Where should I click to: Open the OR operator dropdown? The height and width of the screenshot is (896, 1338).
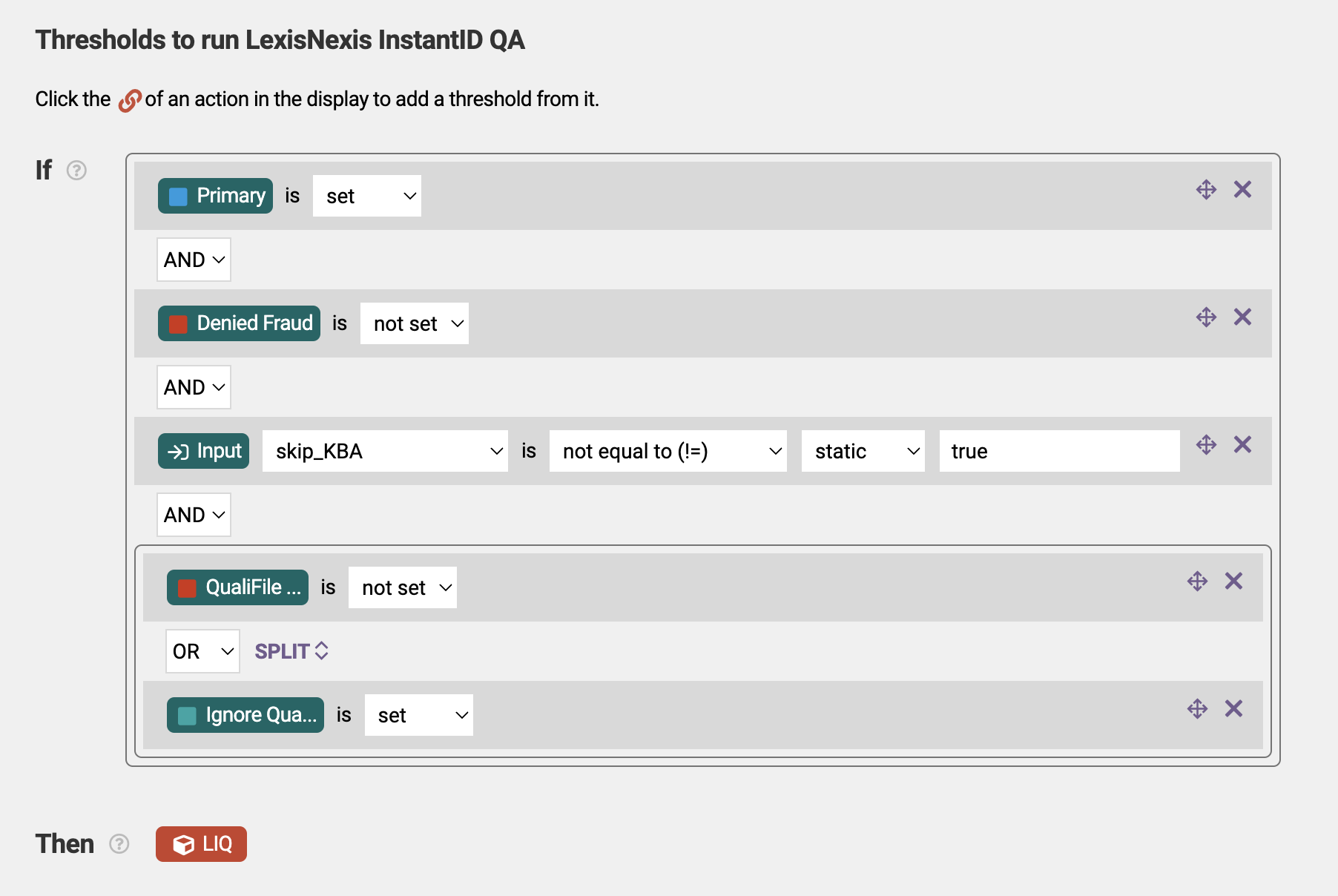pos(202,651)
